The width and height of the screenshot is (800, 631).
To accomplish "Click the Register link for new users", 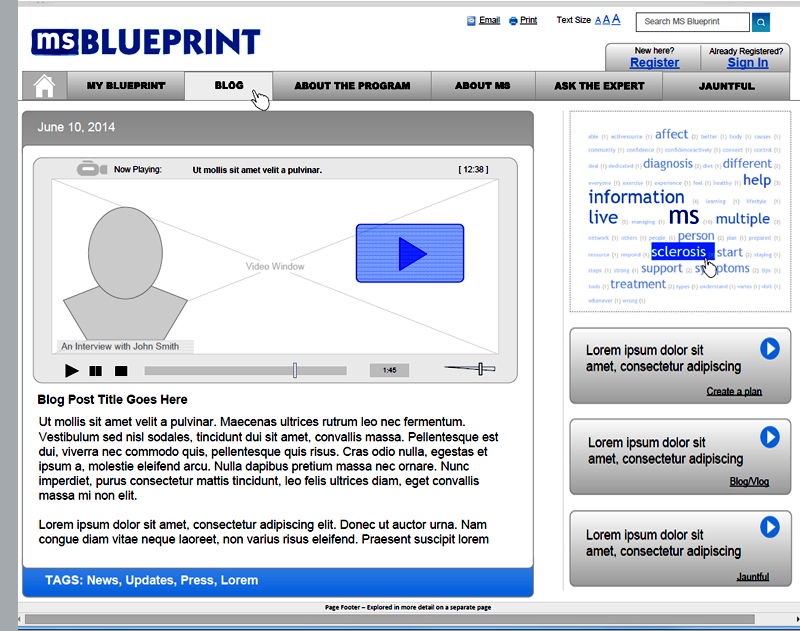I will pyautogui.click(x=653, y=62).
